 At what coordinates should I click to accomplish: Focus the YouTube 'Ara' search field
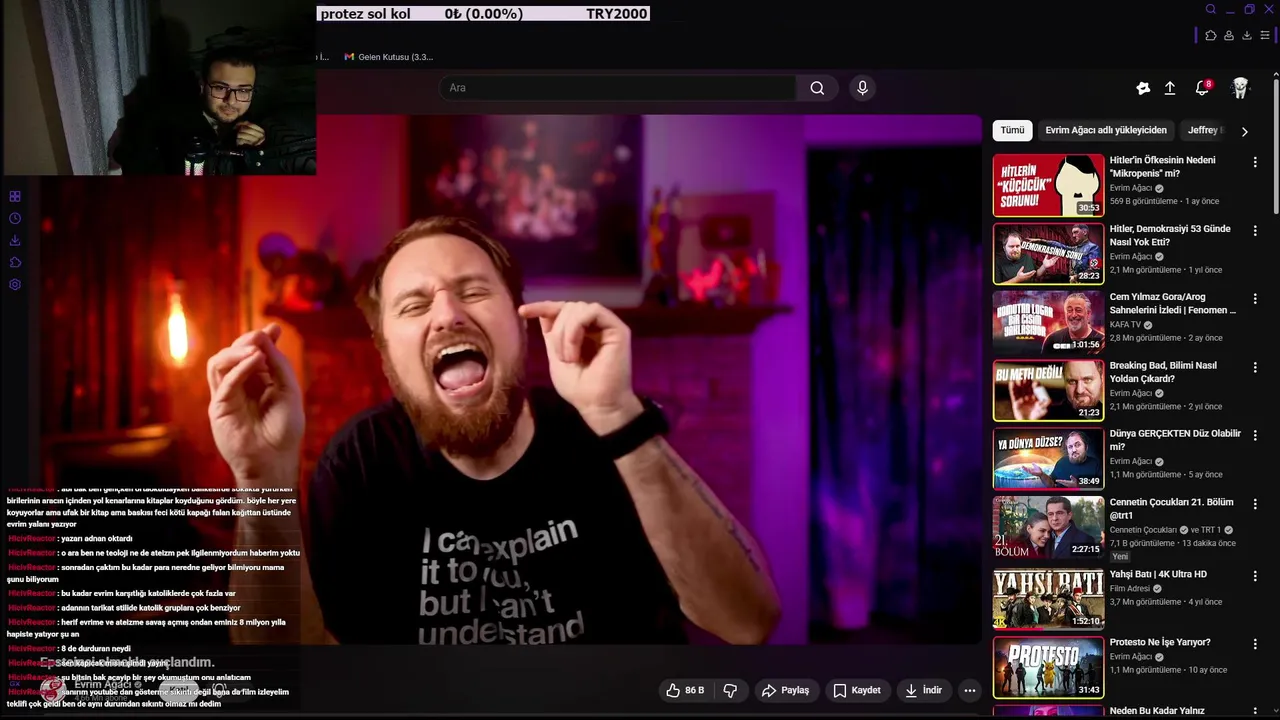[618, 88]
